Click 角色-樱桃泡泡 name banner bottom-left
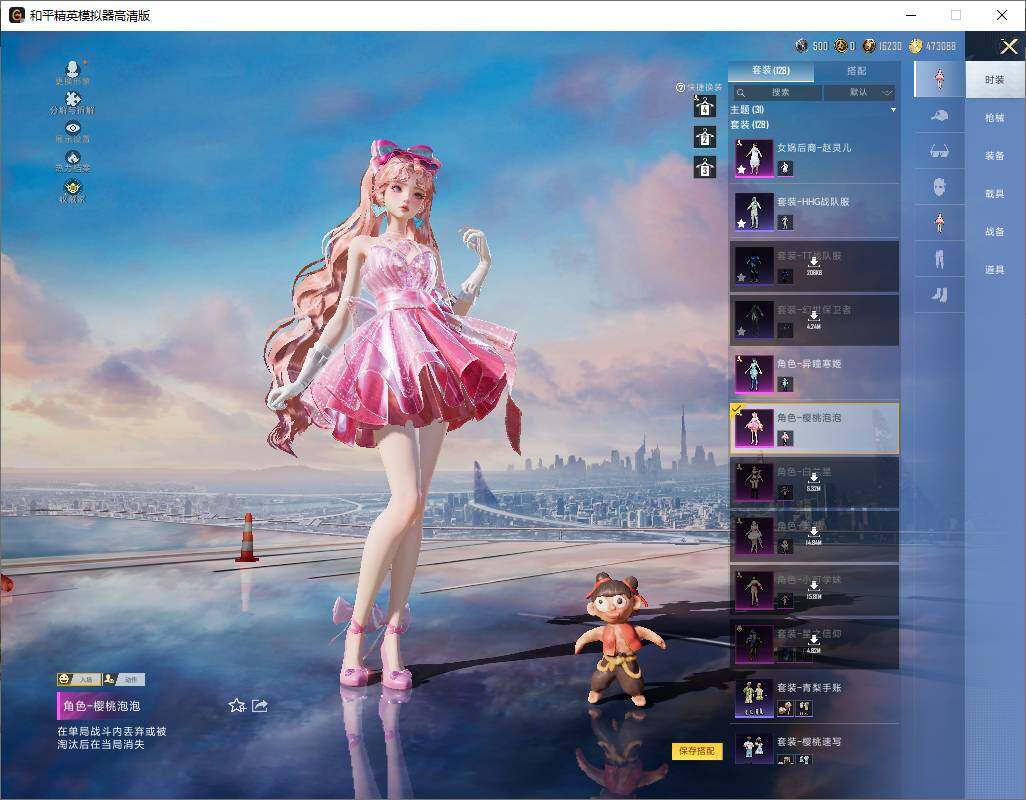The image size is (1026, 800). (x=101, y=706)
